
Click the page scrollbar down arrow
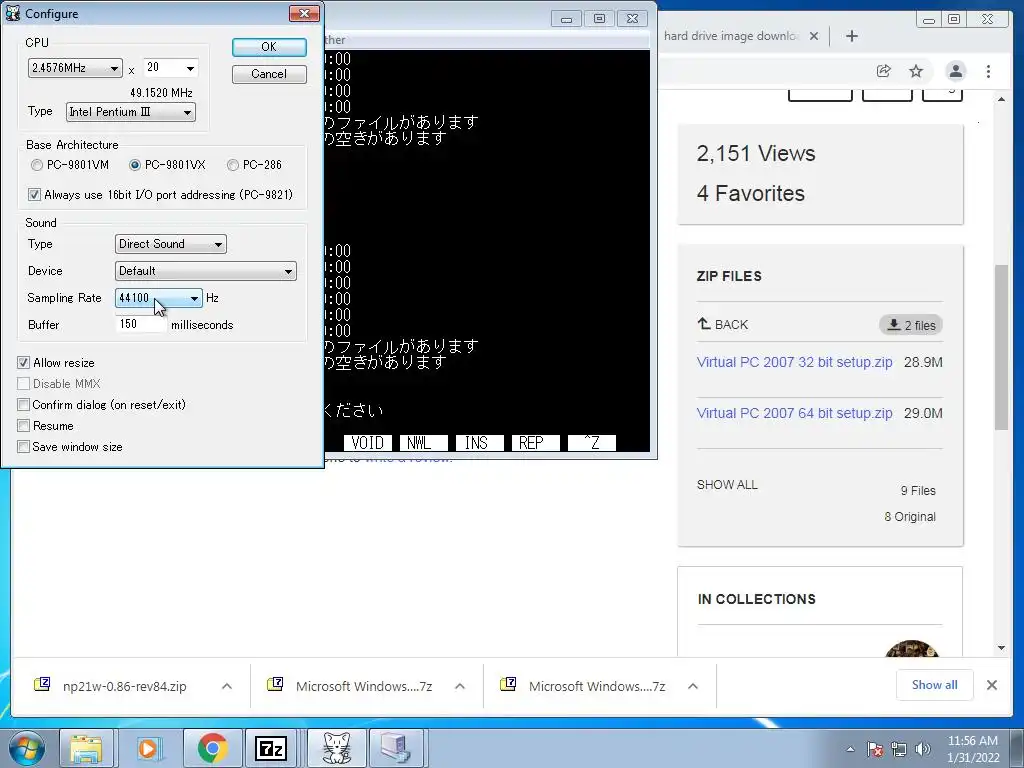click(x=1002, y=648)
